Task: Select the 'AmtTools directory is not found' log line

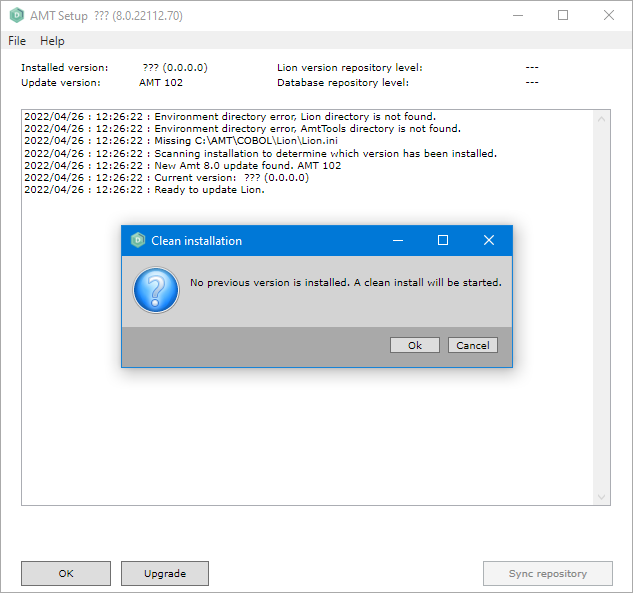Action: 242,129
